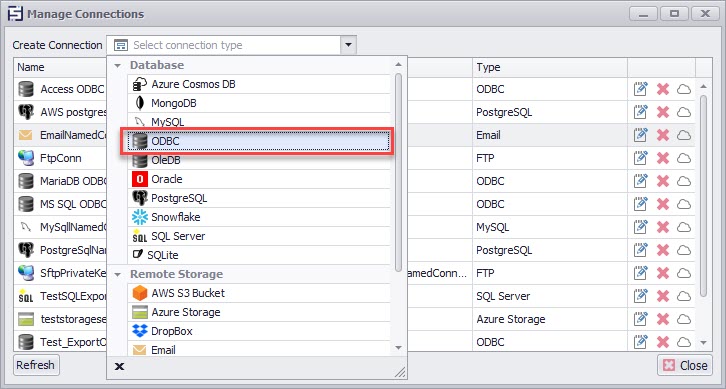Choose ODBC from the connection types

click(257, 142)
